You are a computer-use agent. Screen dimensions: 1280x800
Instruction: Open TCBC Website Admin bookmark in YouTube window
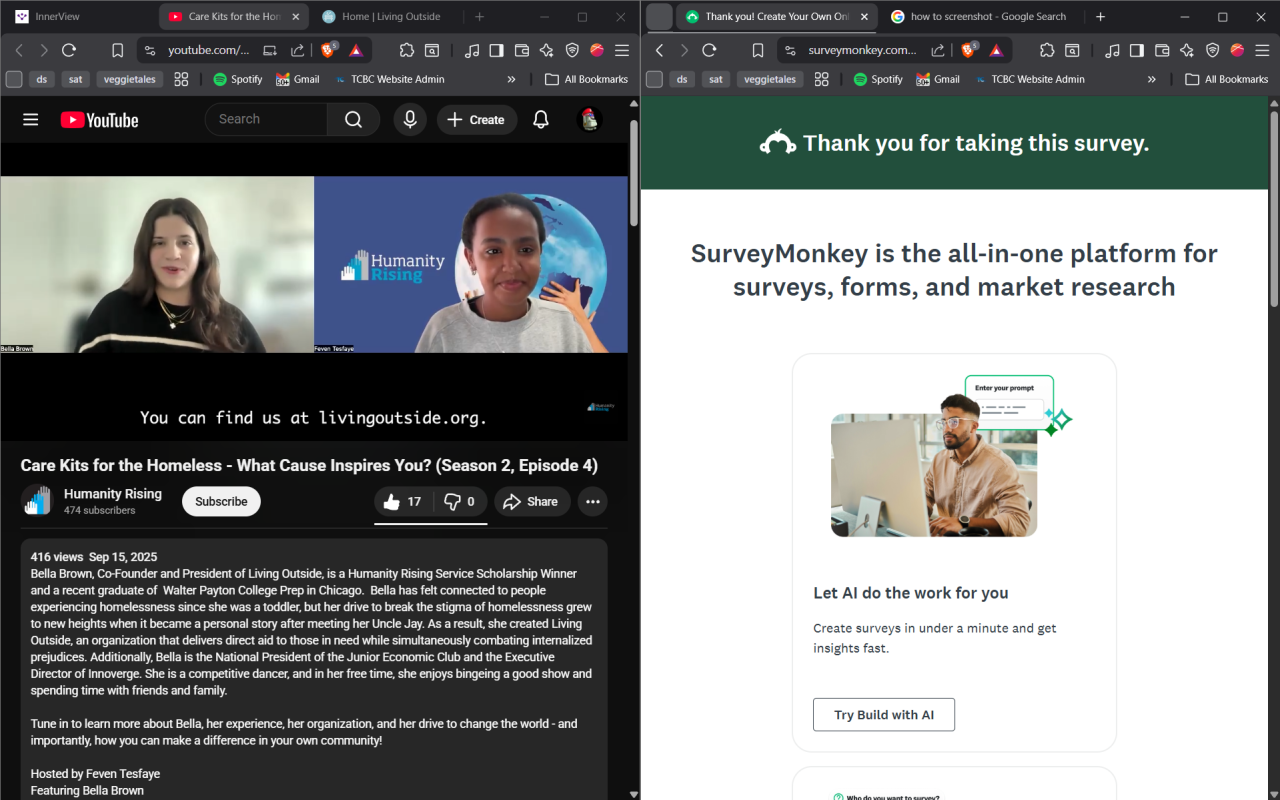coord(390,79)
